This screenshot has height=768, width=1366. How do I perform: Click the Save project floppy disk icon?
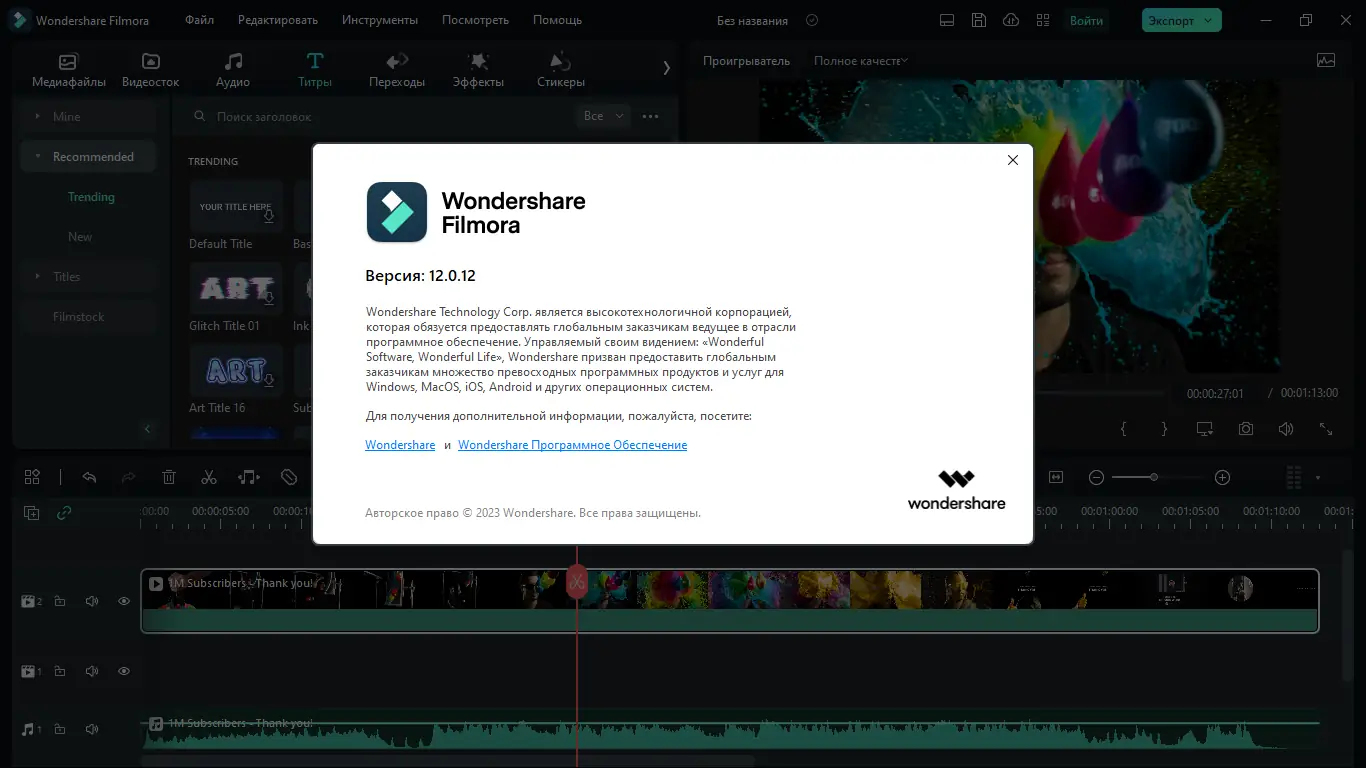click(978, 19)
